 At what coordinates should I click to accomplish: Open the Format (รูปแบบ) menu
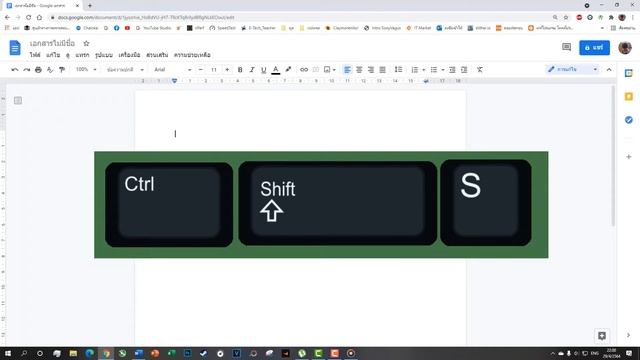[104, 55]
